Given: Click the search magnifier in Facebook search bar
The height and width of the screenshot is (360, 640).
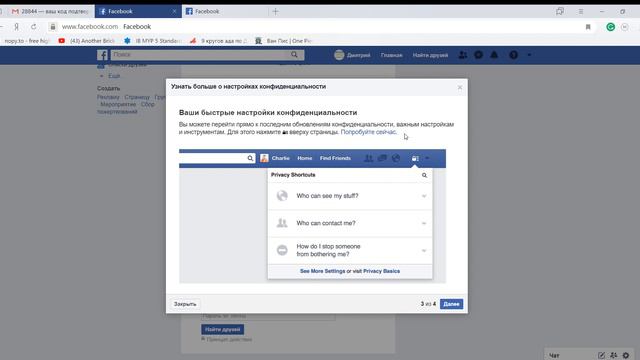Looking at the screenshot, I should point(294,55).
